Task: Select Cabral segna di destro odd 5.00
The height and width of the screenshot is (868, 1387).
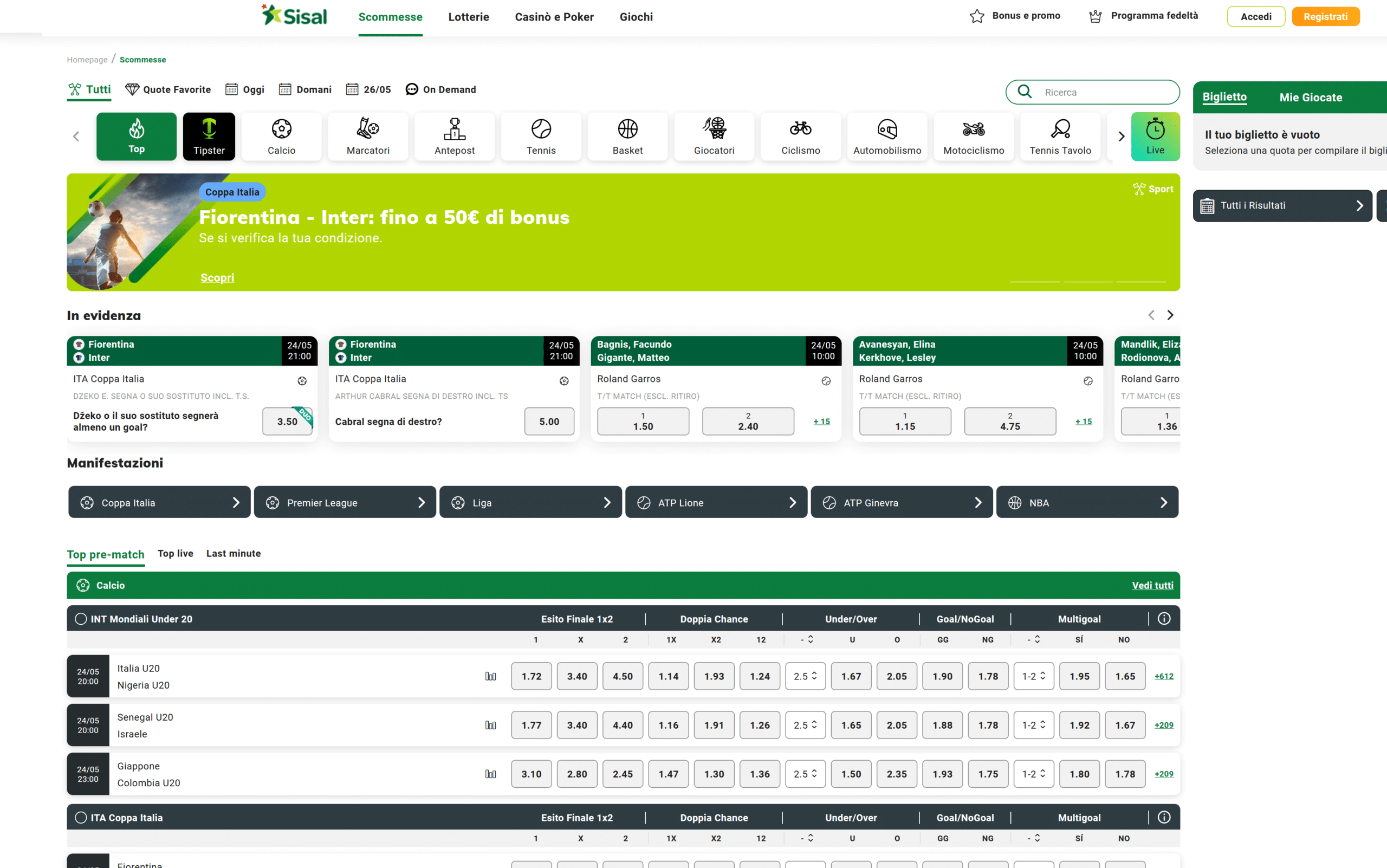Action: (x=549, y=422)
